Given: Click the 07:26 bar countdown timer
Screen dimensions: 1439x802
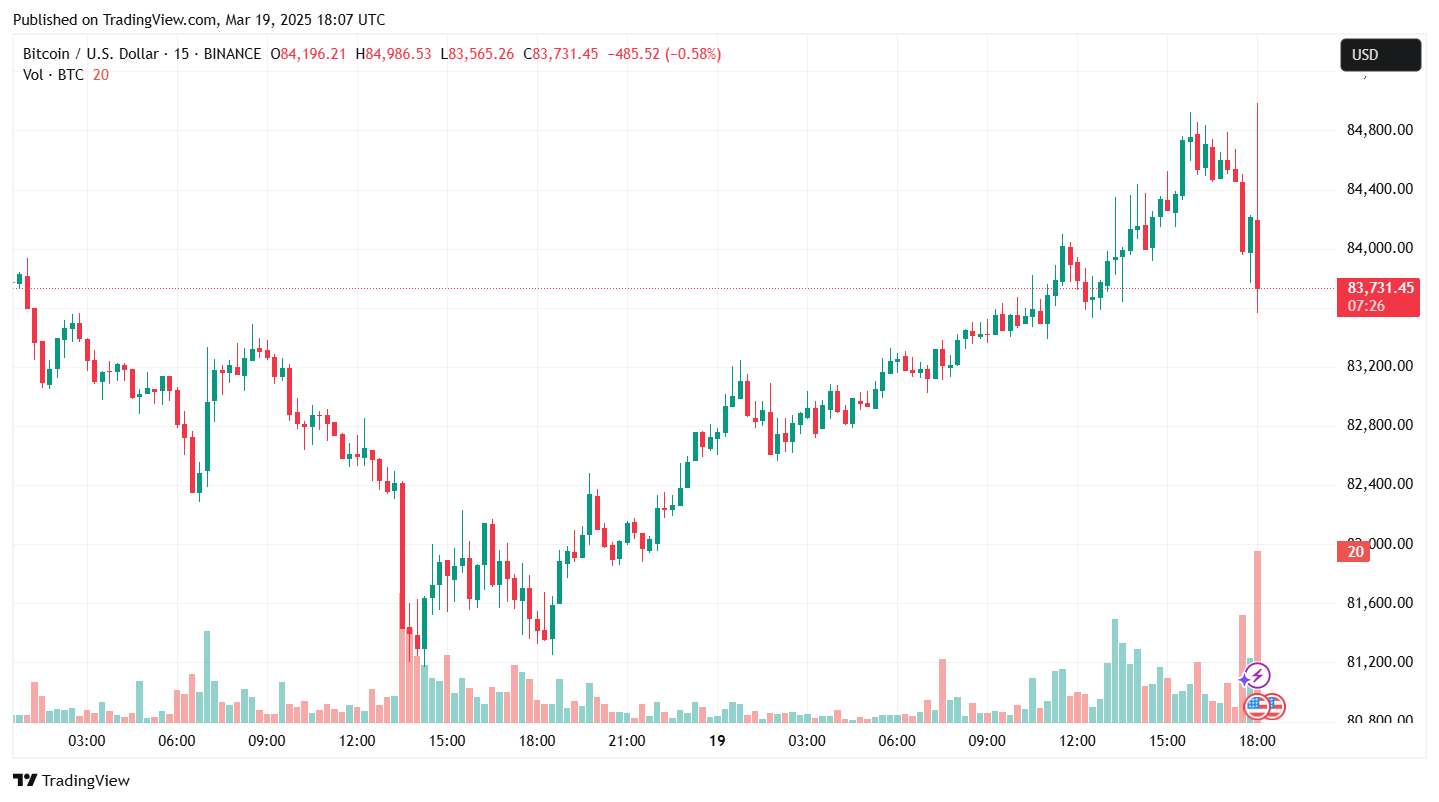Looking at the screenshot, I should point(1366,305).
